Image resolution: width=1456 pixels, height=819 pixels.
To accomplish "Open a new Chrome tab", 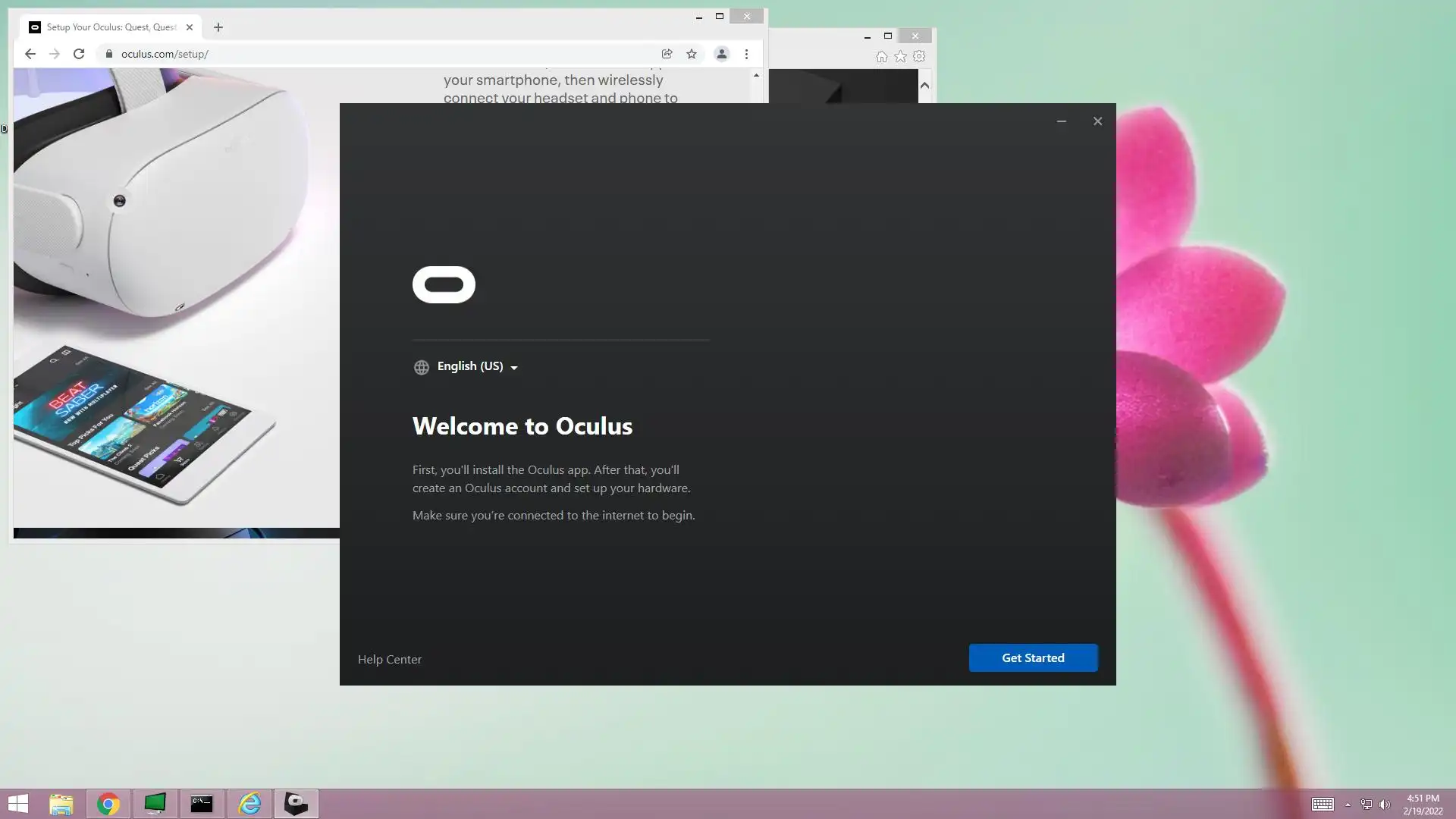I will [218, 27].
